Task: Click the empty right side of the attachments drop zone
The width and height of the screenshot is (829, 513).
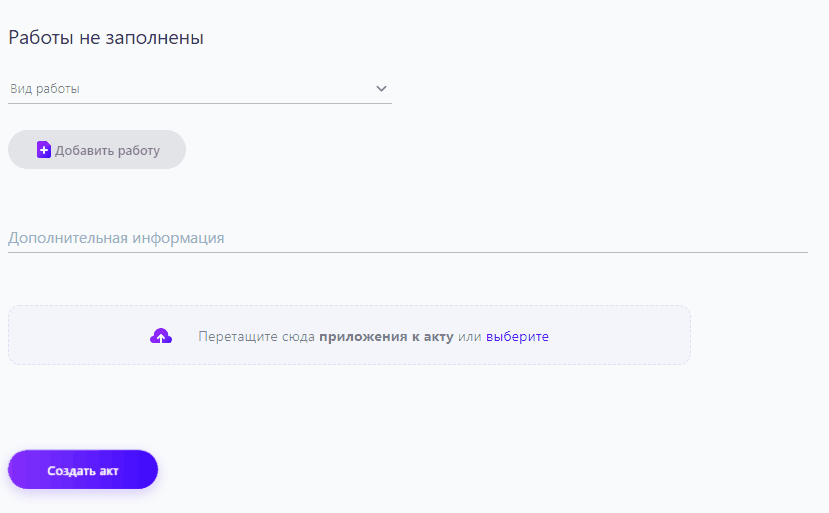Action: [630, 336]
